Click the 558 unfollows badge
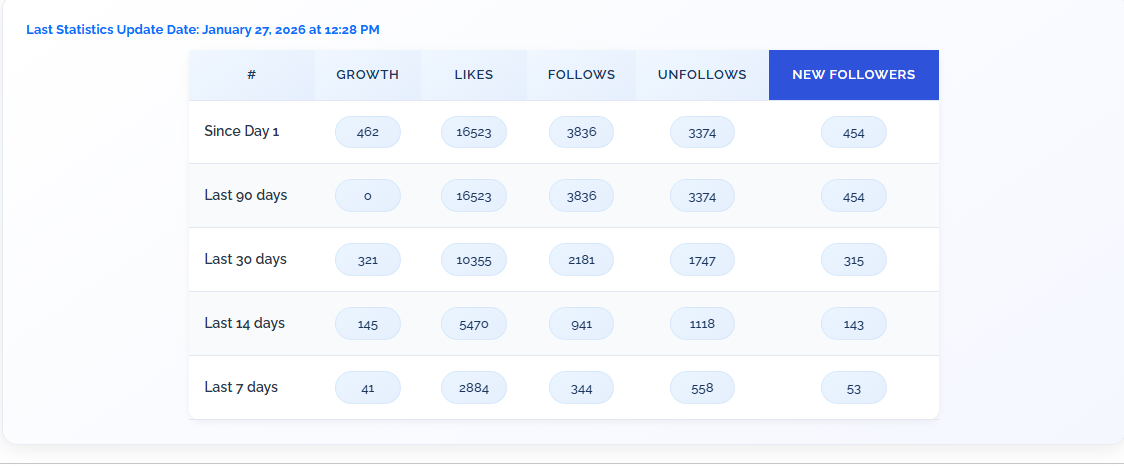The image size is (1124, 466). coord(702,388)
